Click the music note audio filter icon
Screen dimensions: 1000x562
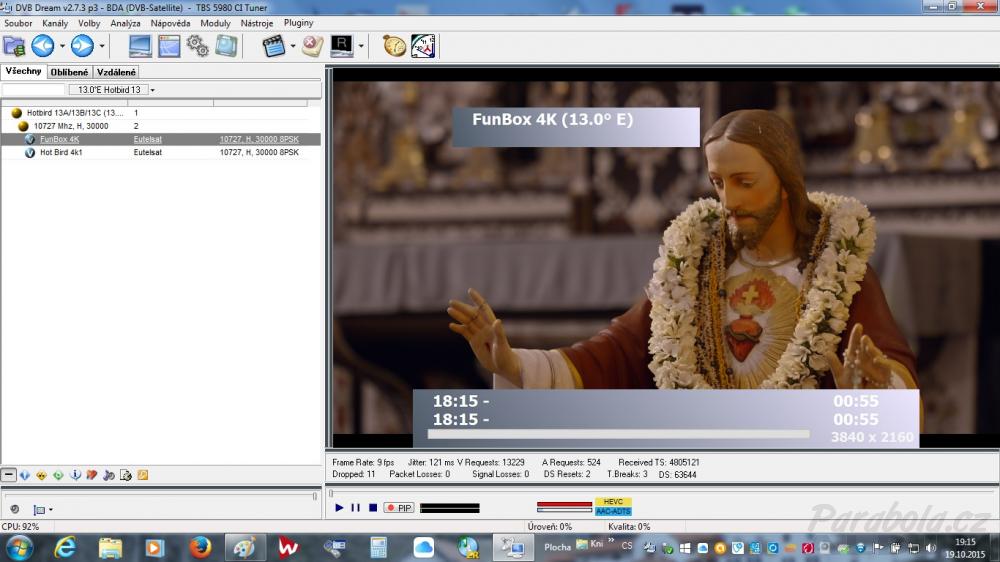tap(109, 475)
